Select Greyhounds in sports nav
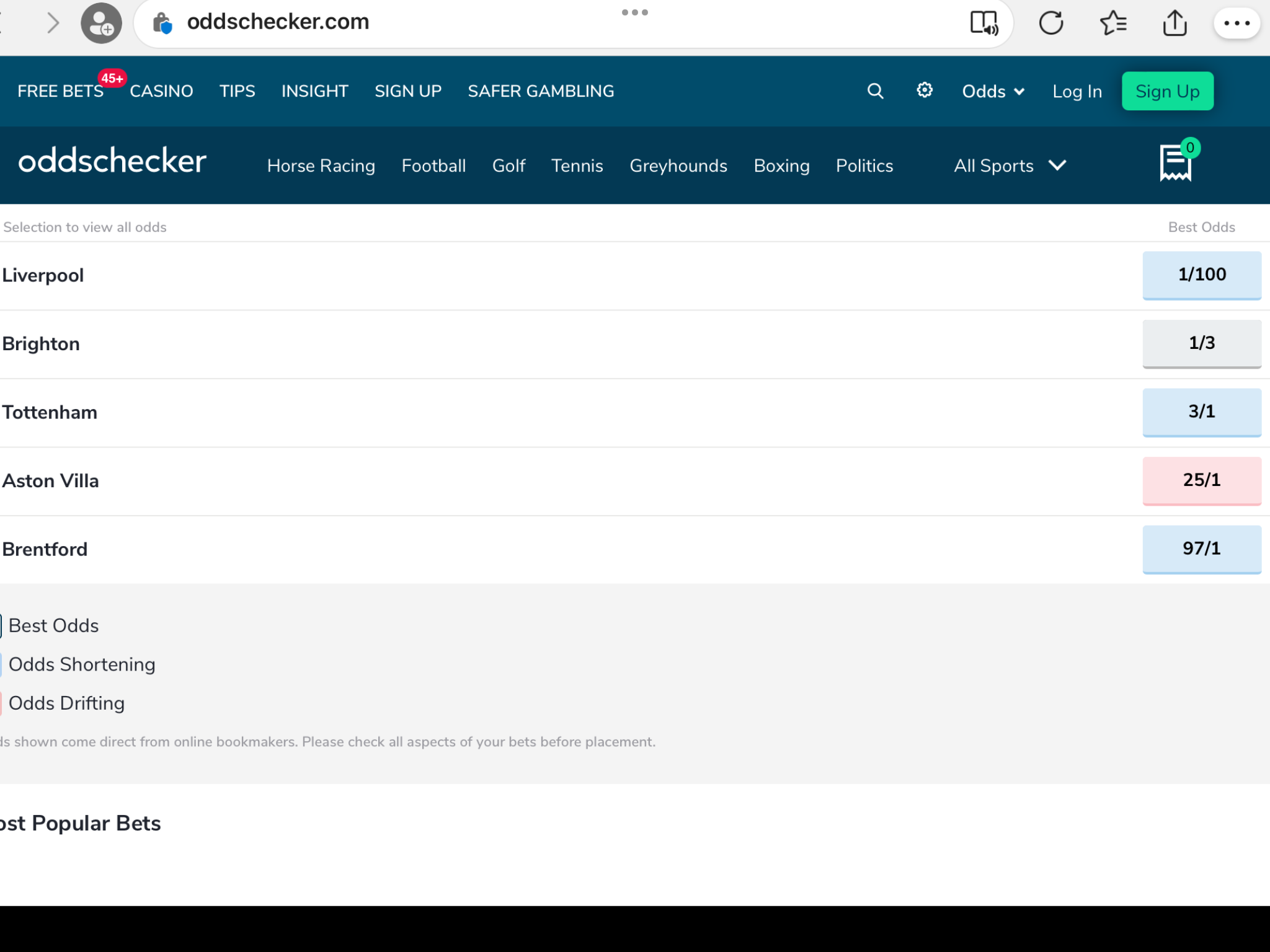Viewport: 1270px width, 952px height. [678, 166]
